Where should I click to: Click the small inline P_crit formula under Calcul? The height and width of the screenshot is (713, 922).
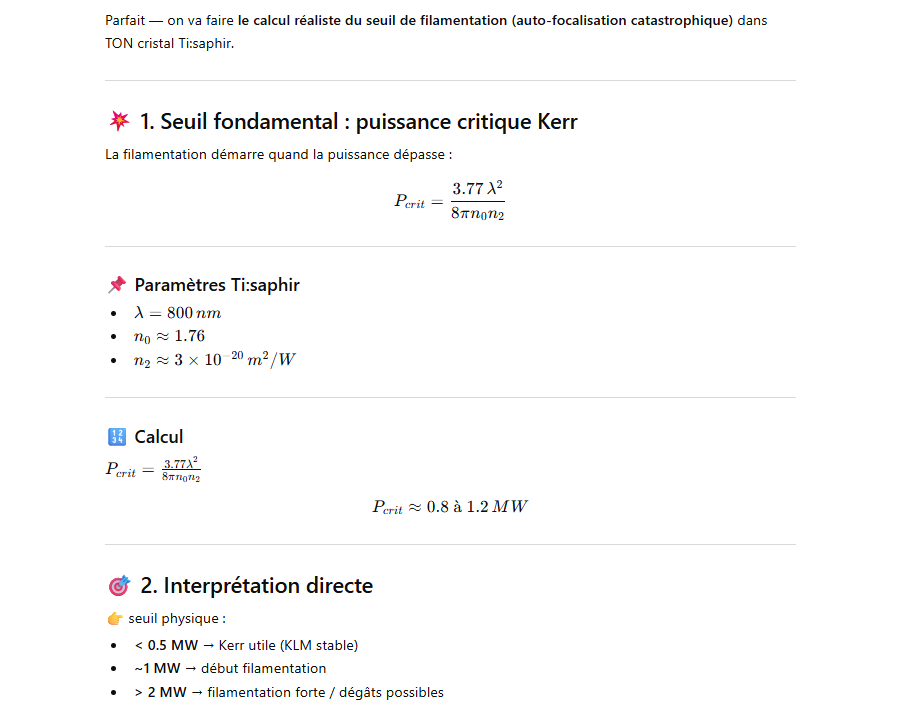tap(153, 470)
